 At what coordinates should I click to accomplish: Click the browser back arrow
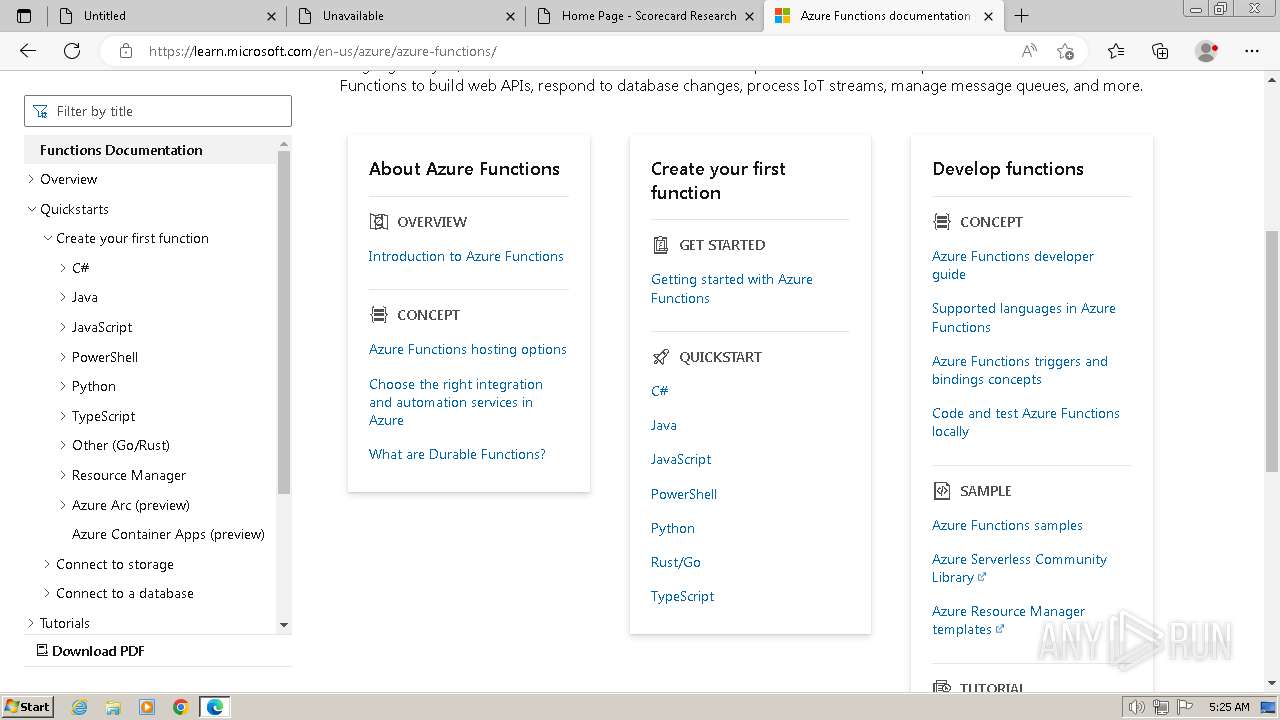tap(28, 51)
